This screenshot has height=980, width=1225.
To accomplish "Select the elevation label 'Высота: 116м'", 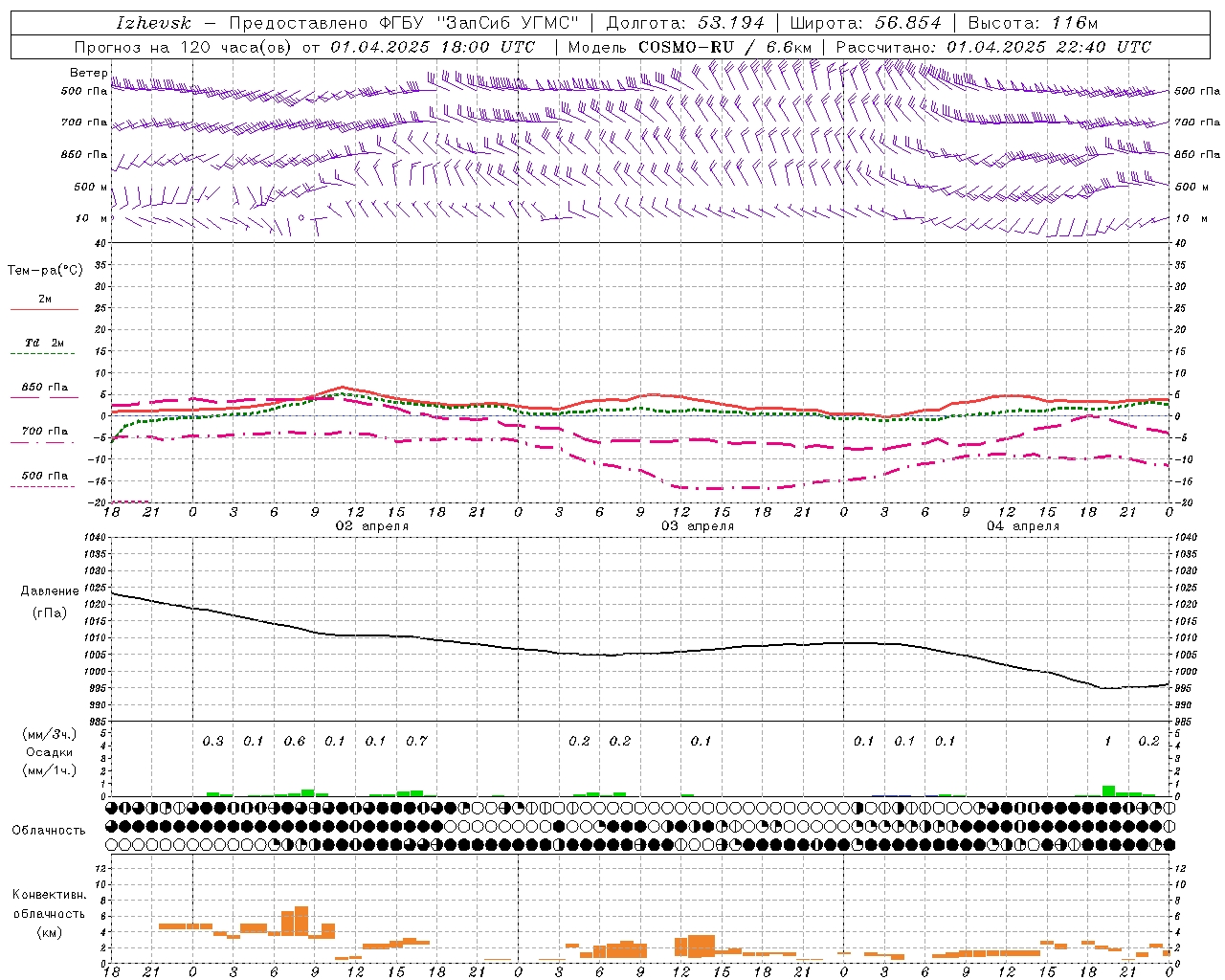I will [1033, 23].
